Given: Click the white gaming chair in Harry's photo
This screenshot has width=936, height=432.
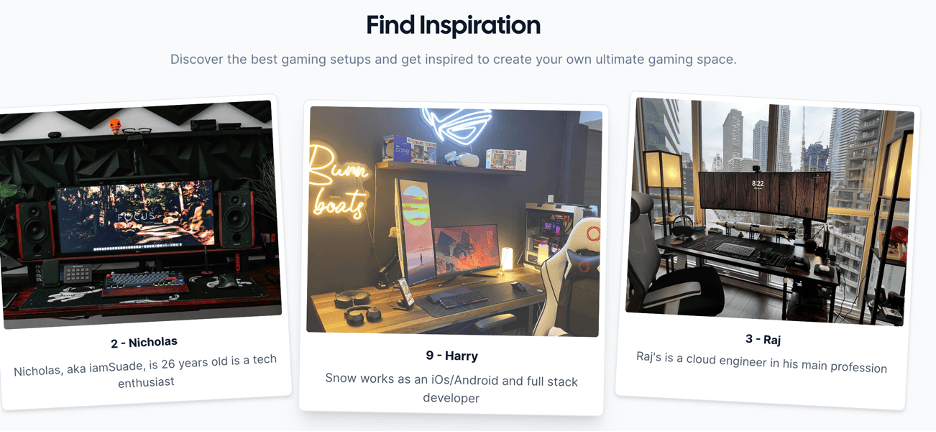Looking at the screenshot, I should (x=569, y=276).
